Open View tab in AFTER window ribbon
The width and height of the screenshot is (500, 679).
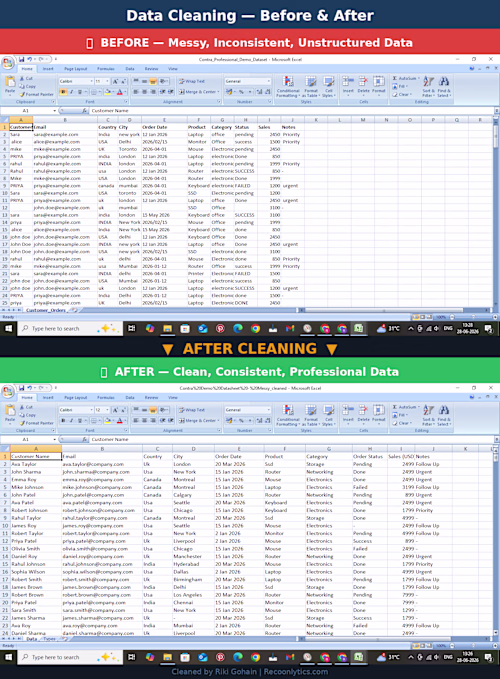pyautogui.click(x=173, y=398)
